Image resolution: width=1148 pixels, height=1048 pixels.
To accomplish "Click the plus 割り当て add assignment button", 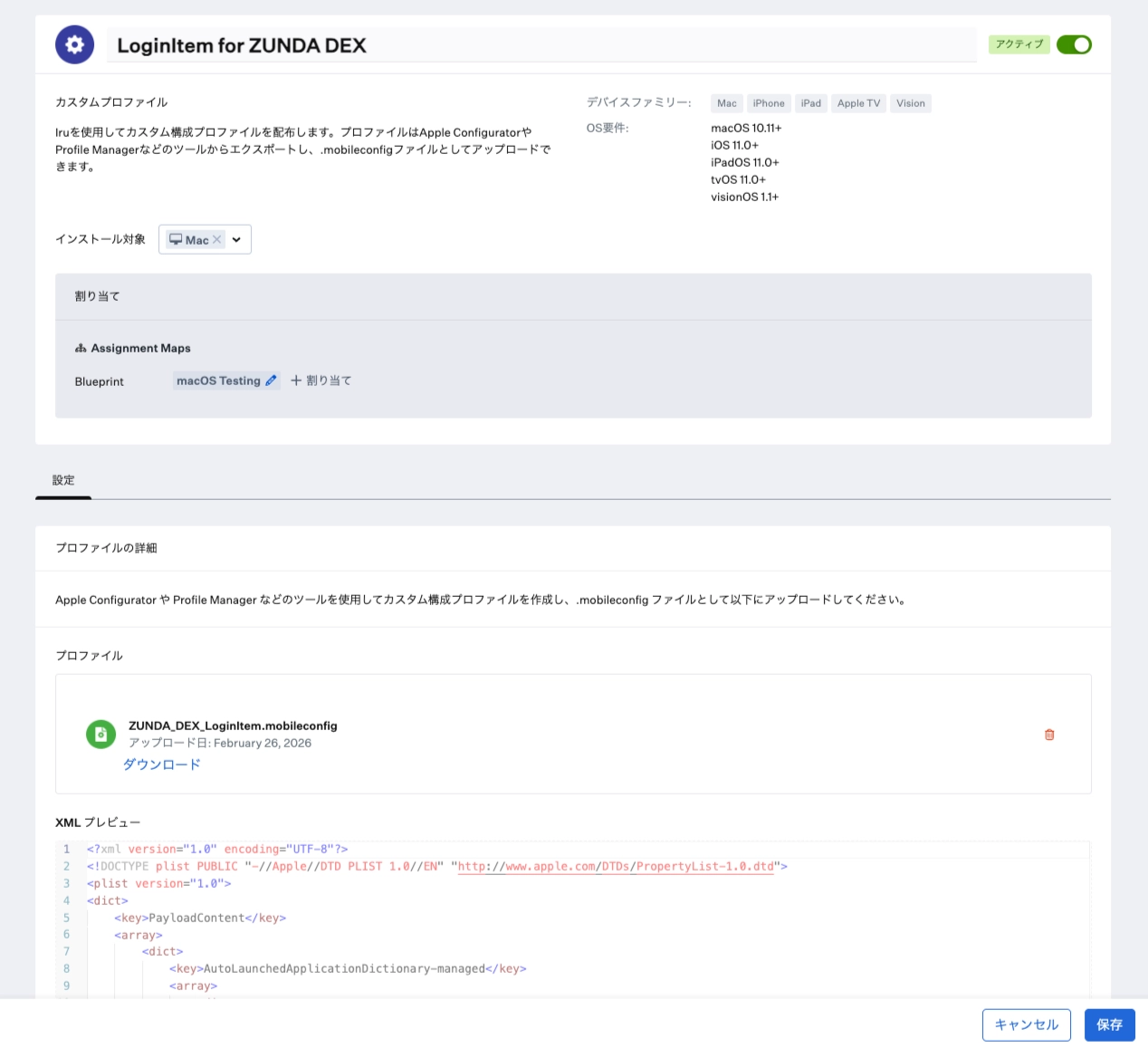I will pyautogui.click(x=321, y=381).
